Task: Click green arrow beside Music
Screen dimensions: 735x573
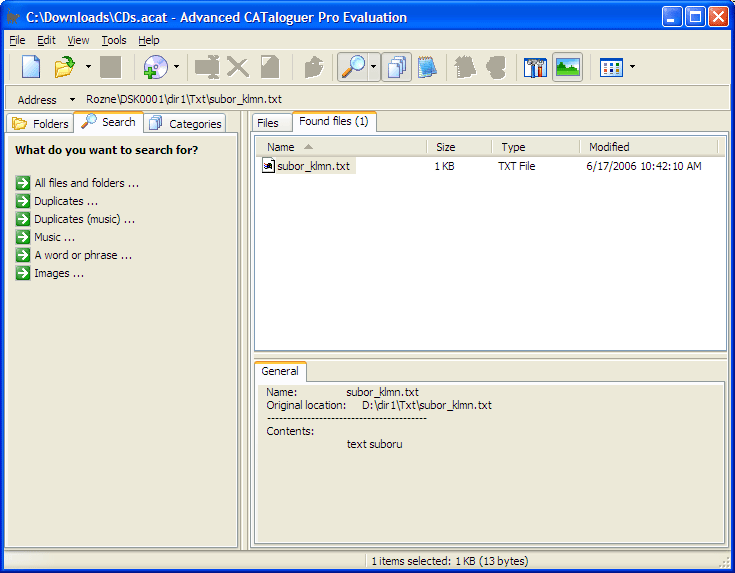Action: [x=22, y=237]
